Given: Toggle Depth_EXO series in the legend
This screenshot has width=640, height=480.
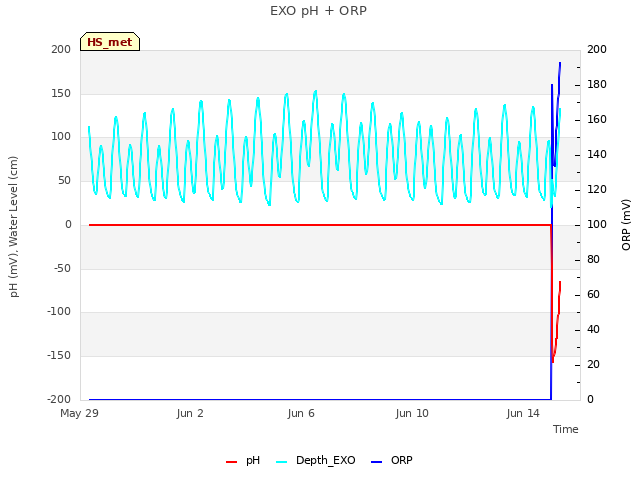Looking at the screenshot, I should tap(316, 460).
